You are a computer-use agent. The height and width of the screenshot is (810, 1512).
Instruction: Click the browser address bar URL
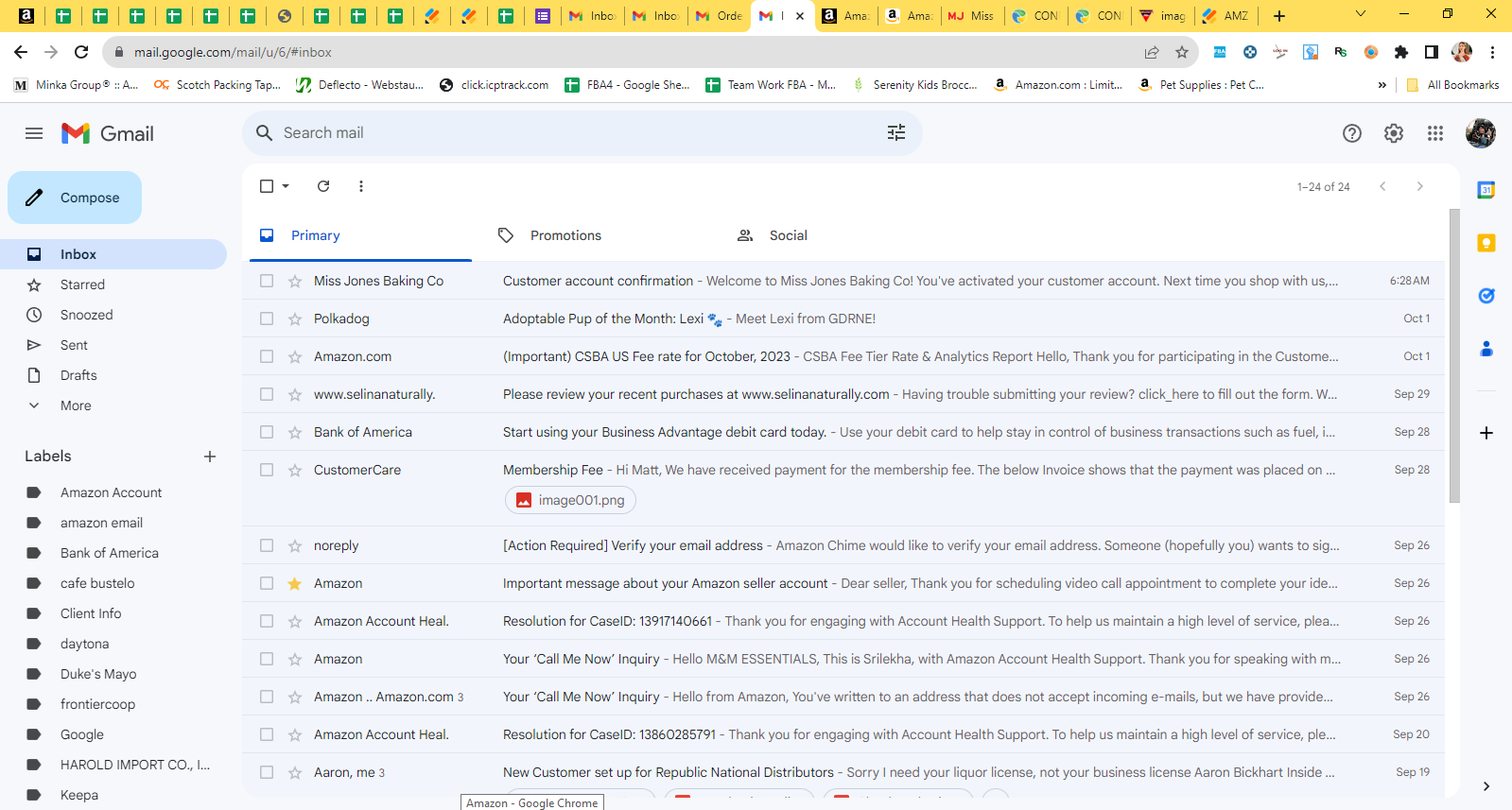(x=233, y=53)
